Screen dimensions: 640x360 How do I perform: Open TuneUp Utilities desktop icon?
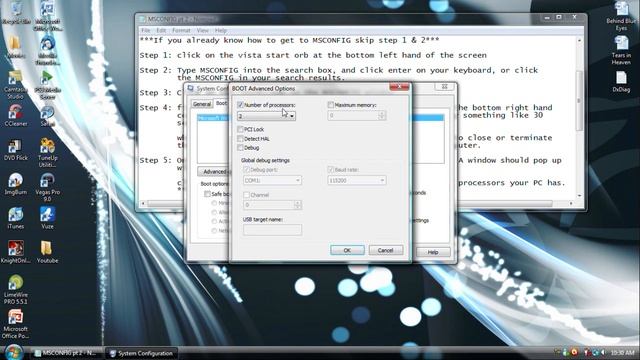point(47,153)
